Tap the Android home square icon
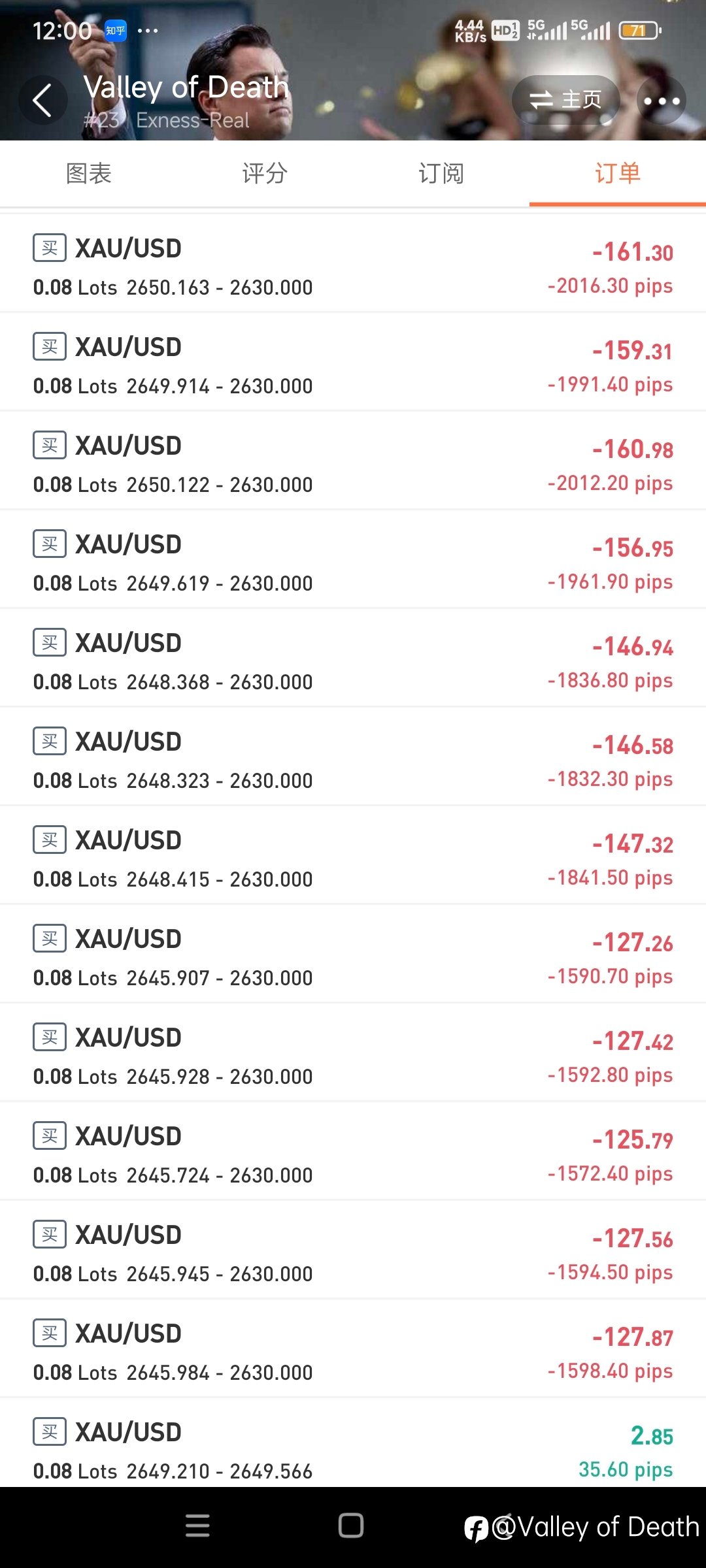Image resolution: width=706 pixels, height=1568 pixels. (351, 1526)
